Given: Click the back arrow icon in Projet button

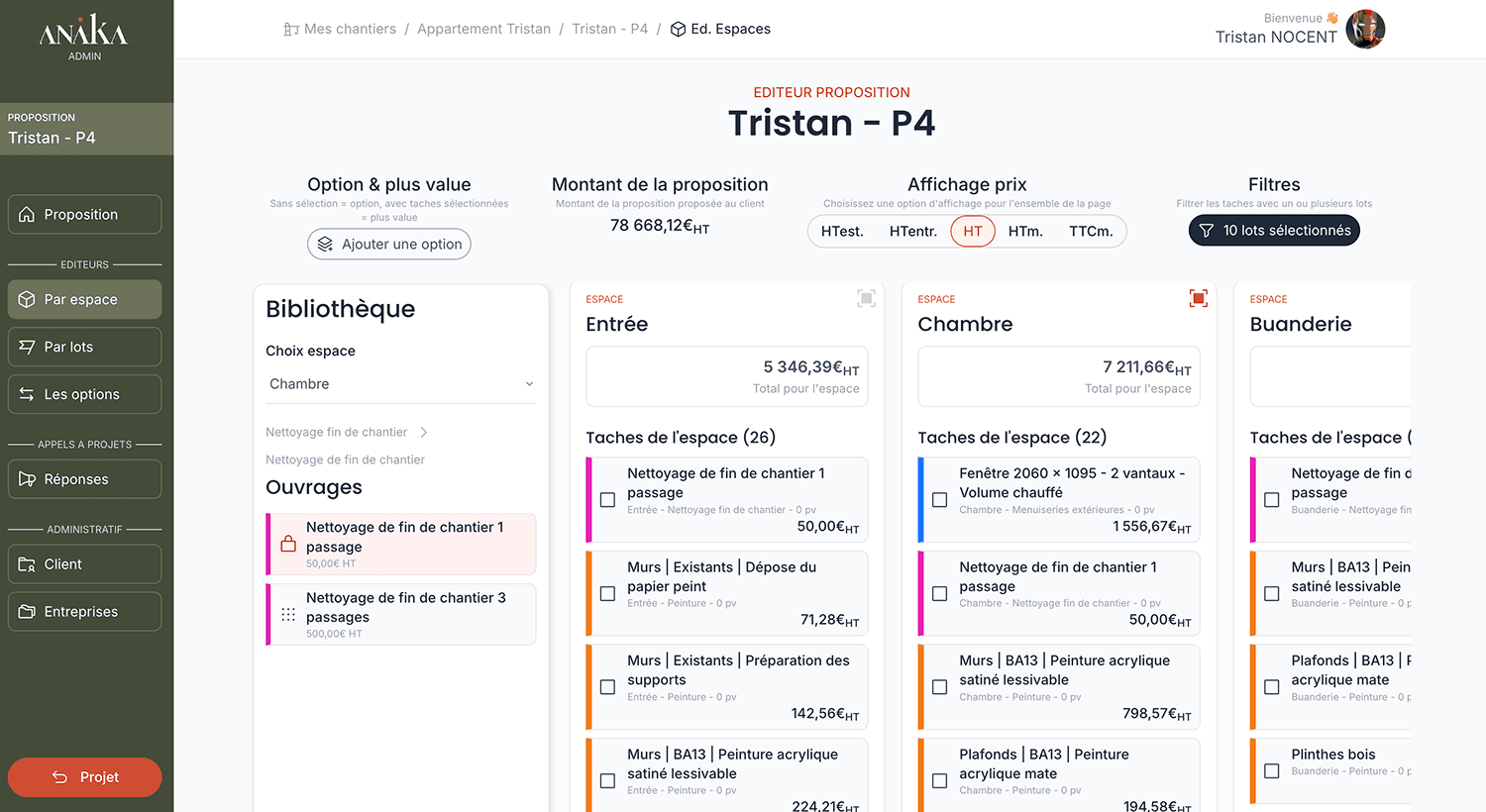Looking at the screenshot, I should tap(60, 777).
